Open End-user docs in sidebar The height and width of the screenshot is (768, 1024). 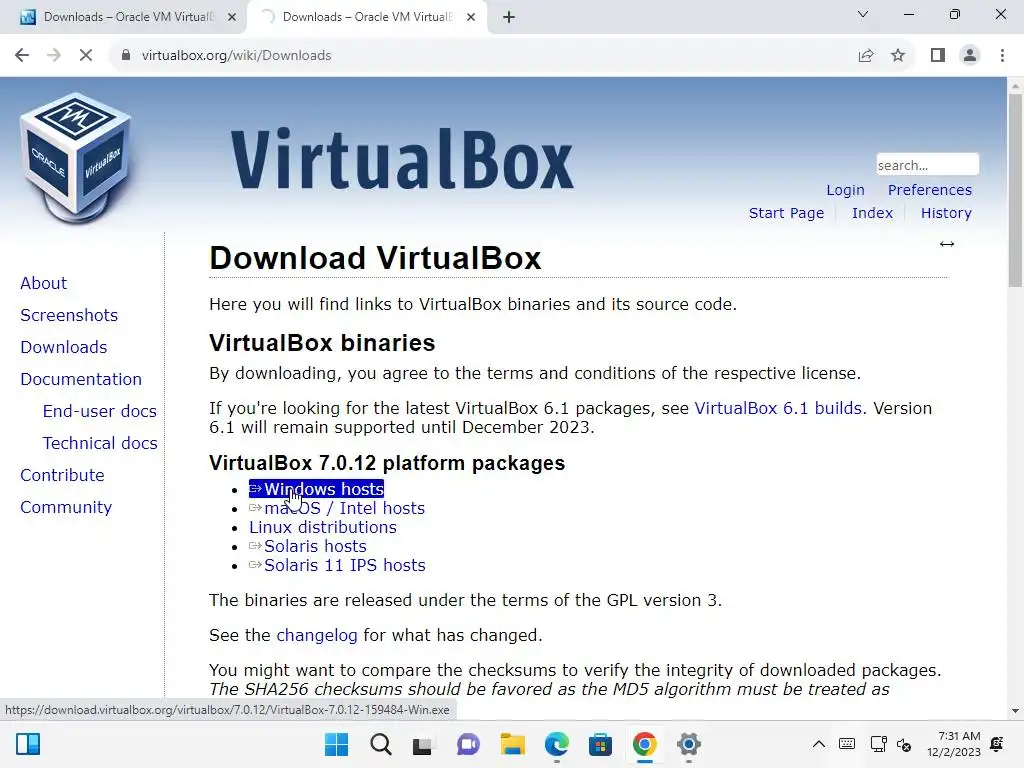pos(100,411)
